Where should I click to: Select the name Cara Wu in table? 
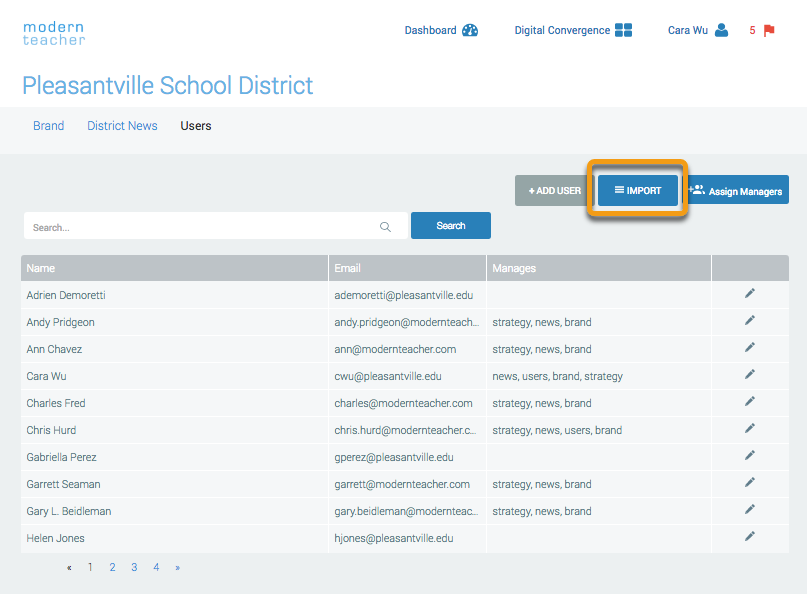46,376
